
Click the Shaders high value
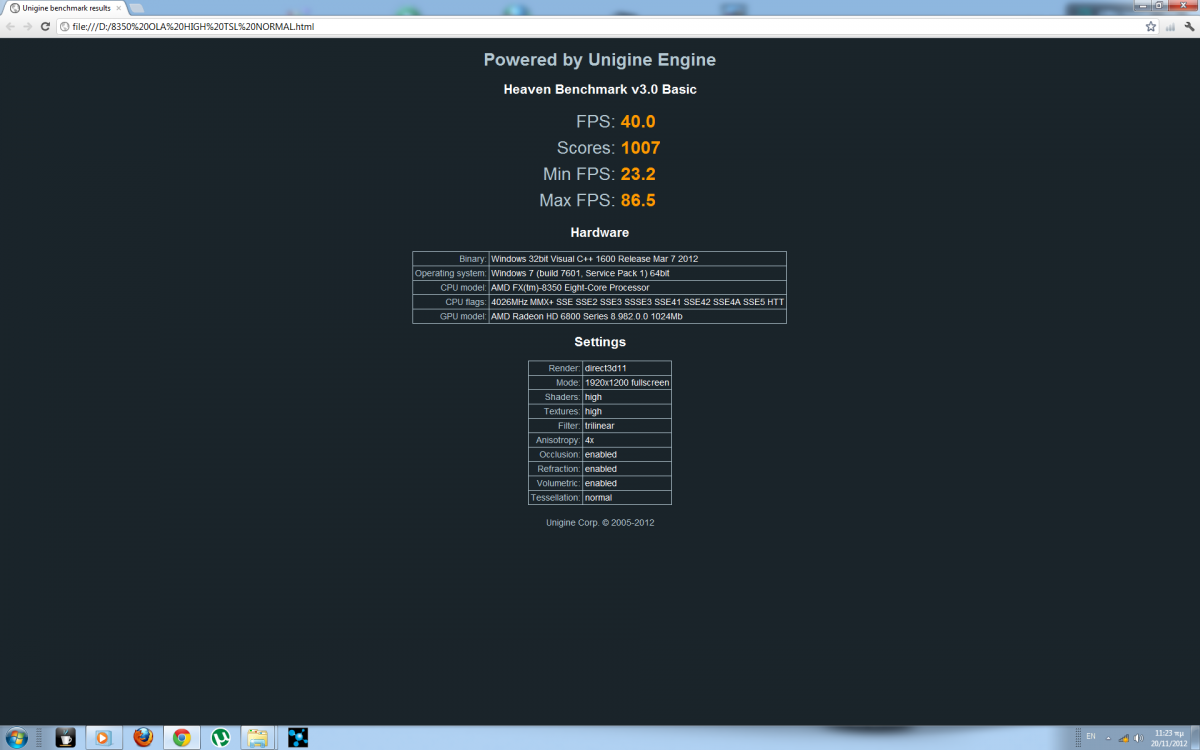627,397
